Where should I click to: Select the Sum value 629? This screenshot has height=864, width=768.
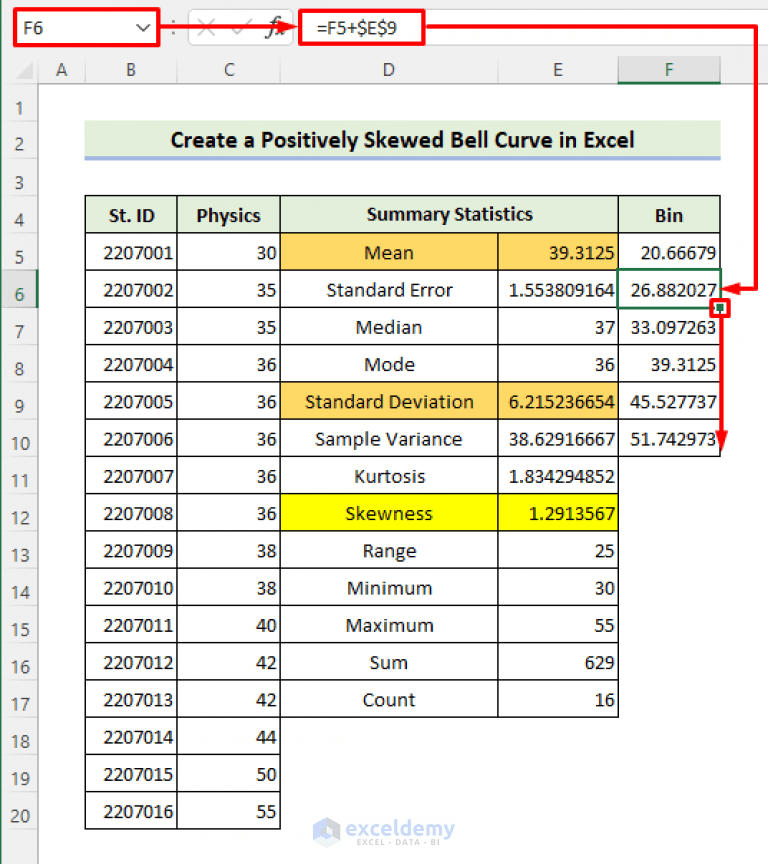coord(558,661)
